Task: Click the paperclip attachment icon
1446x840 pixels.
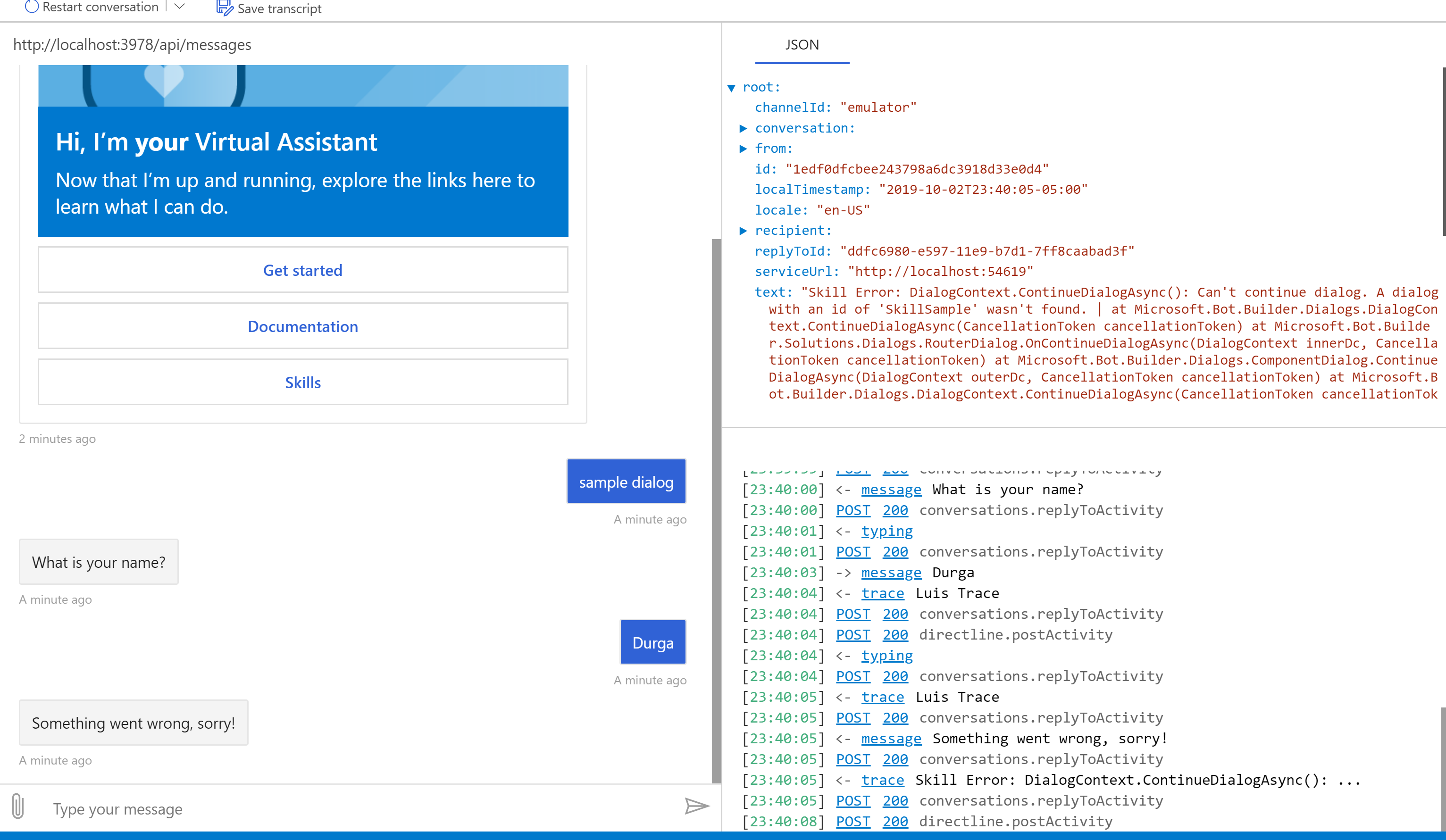Action: coord(19,806)
